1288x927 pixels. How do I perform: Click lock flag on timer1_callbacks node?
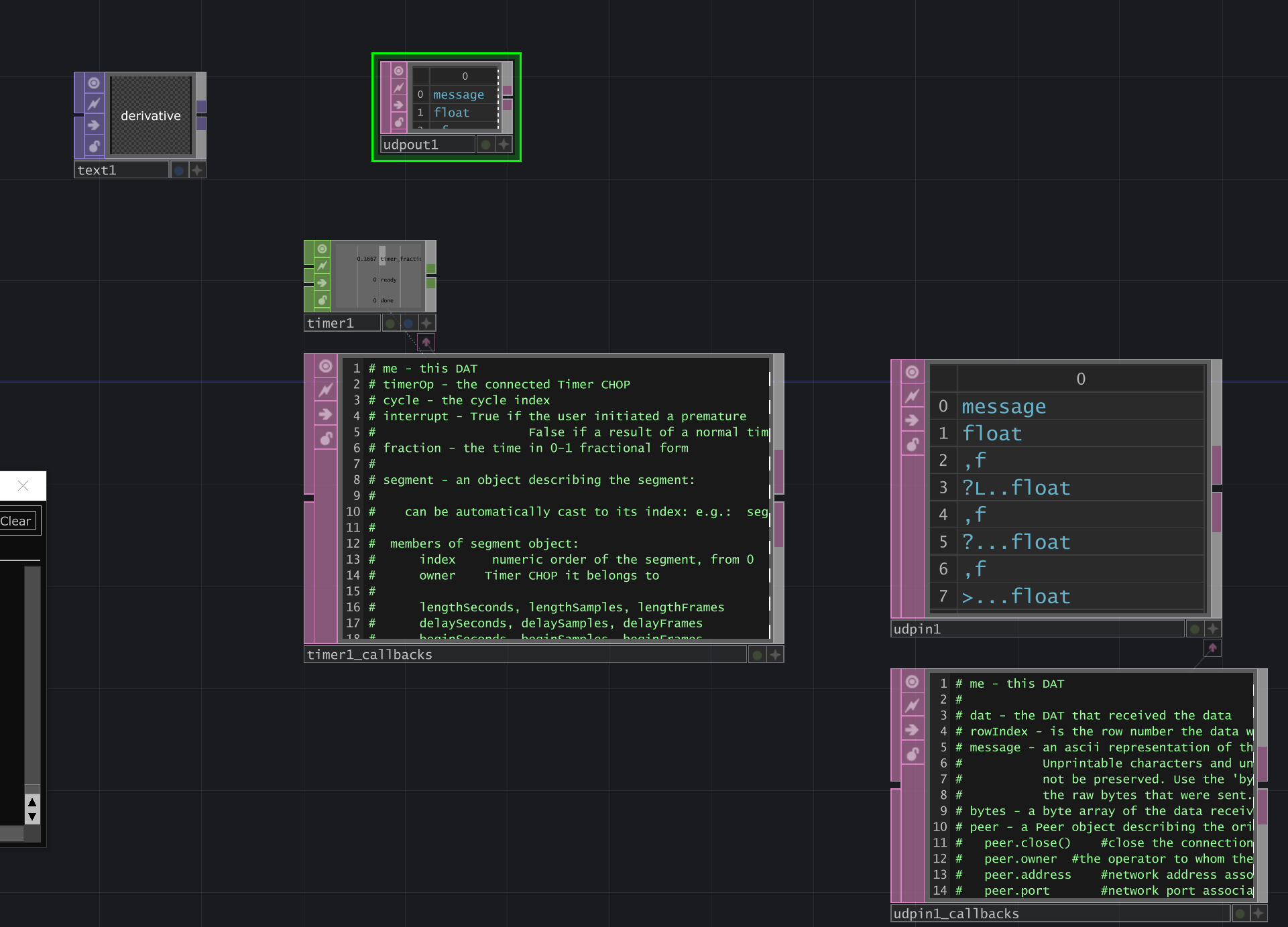click(x=326, y=438)
